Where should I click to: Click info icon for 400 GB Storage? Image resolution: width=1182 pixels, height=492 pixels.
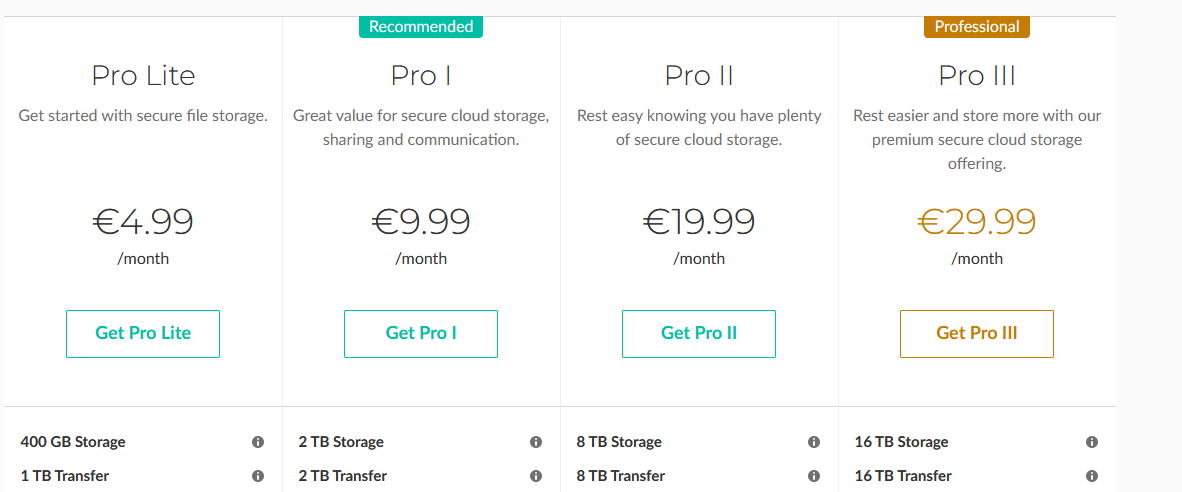257,442
